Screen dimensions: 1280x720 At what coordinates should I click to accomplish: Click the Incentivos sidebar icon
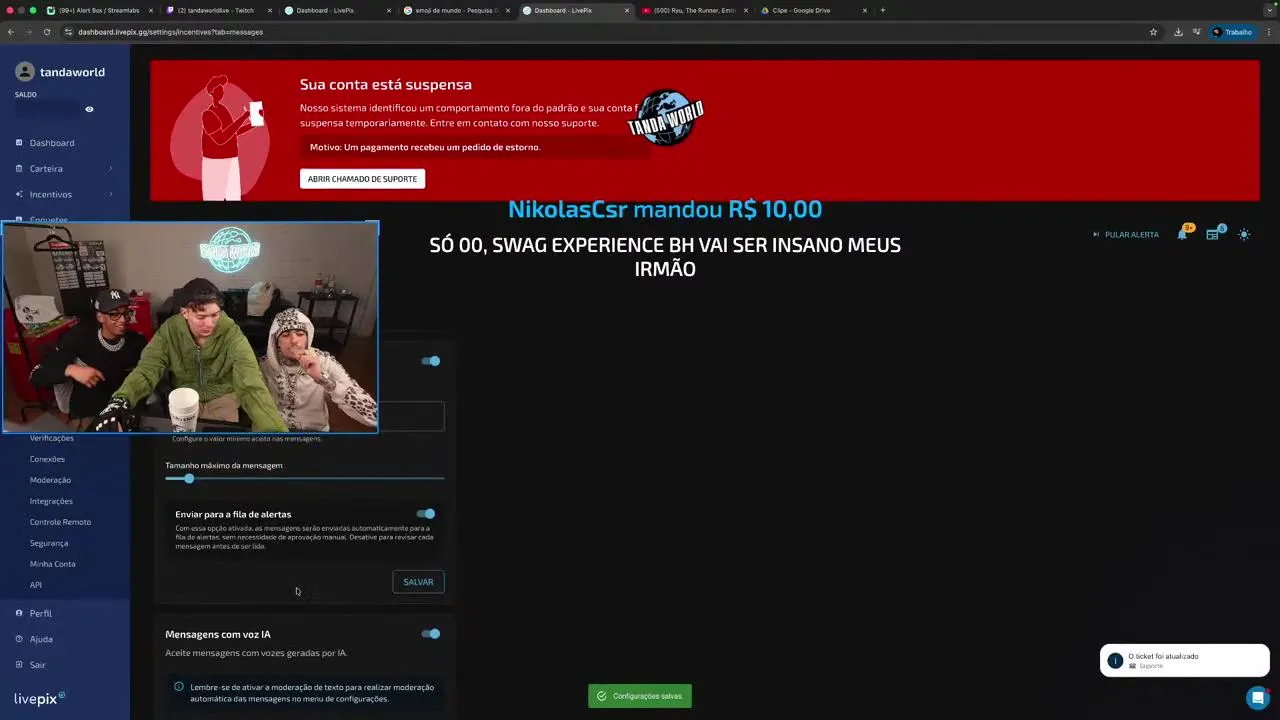19,194
